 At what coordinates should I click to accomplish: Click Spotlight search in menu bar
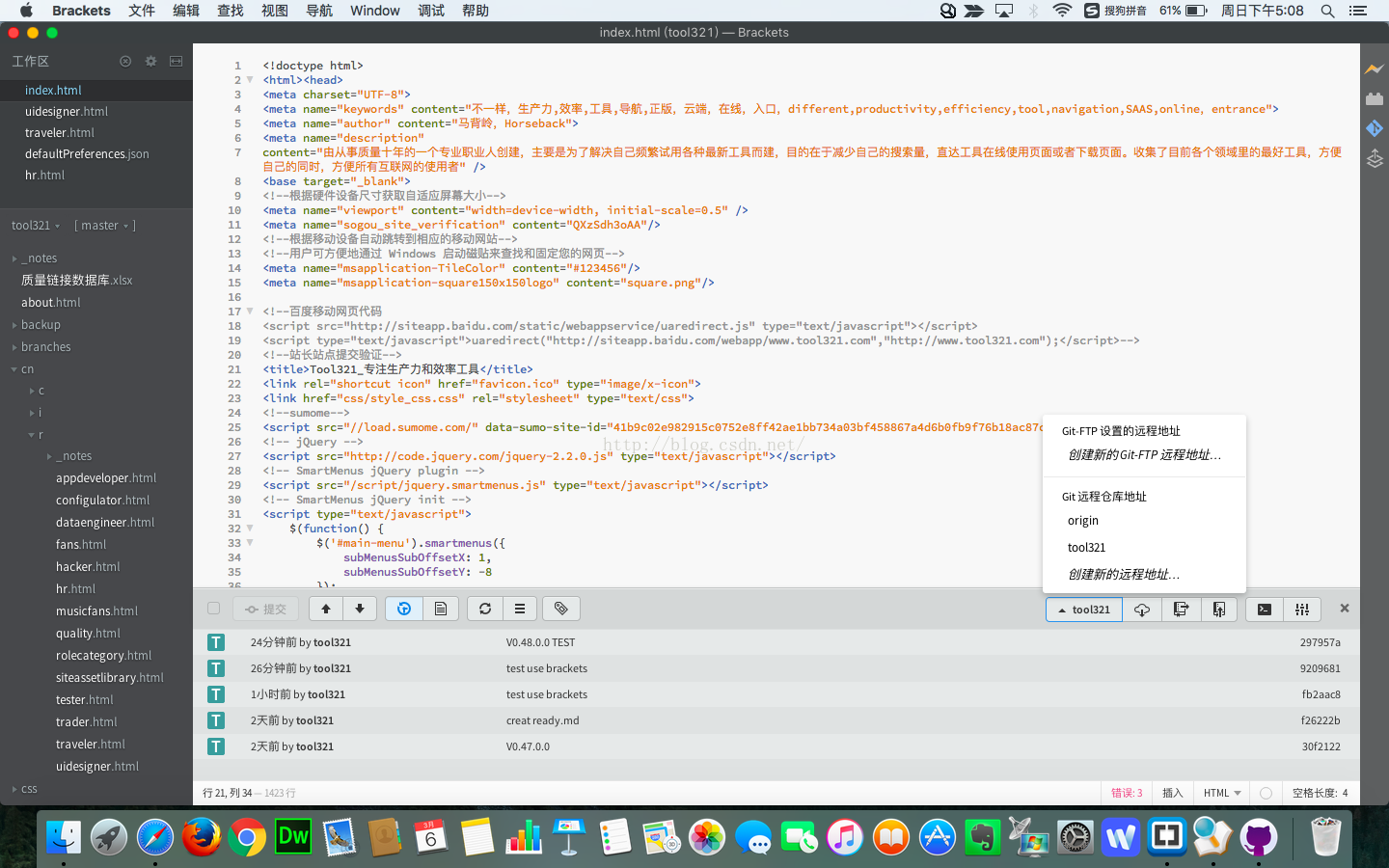point(1327,11)
